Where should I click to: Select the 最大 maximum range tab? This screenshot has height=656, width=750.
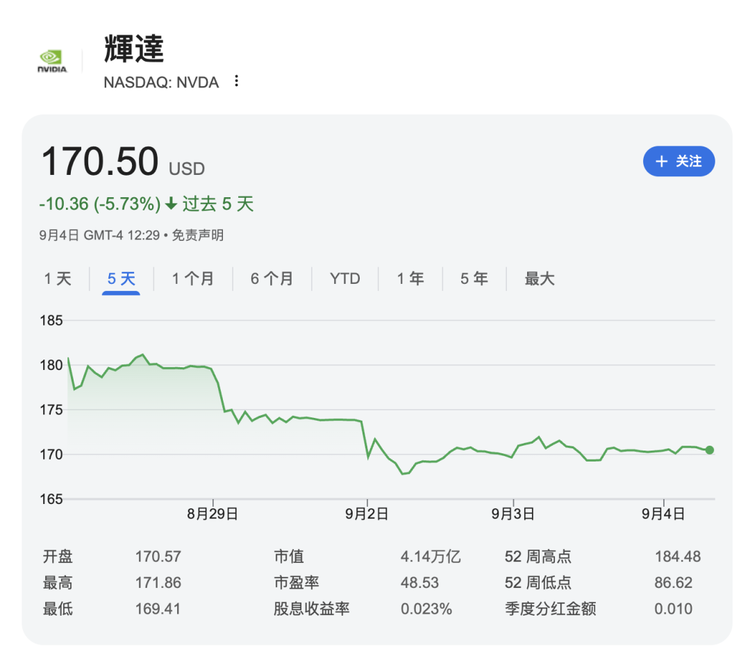(539, 279)
